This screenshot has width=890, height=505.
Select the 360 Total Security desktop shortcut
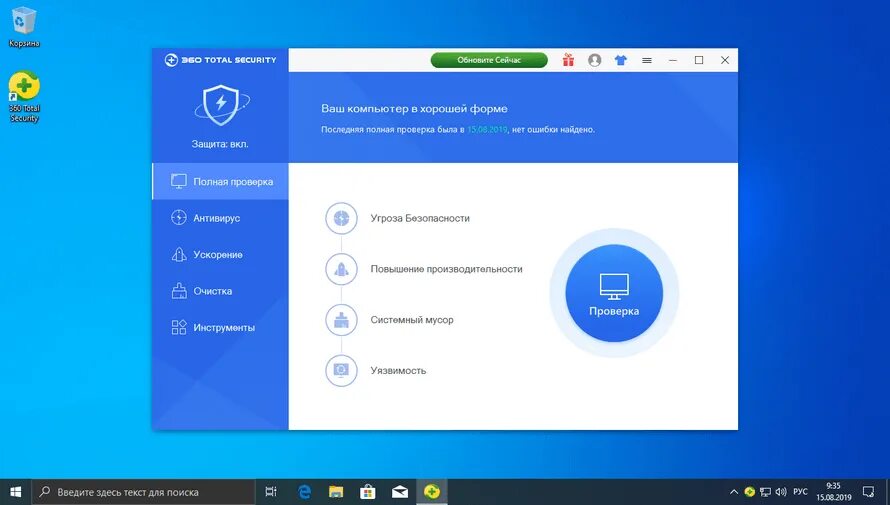[x=24, y=96]
